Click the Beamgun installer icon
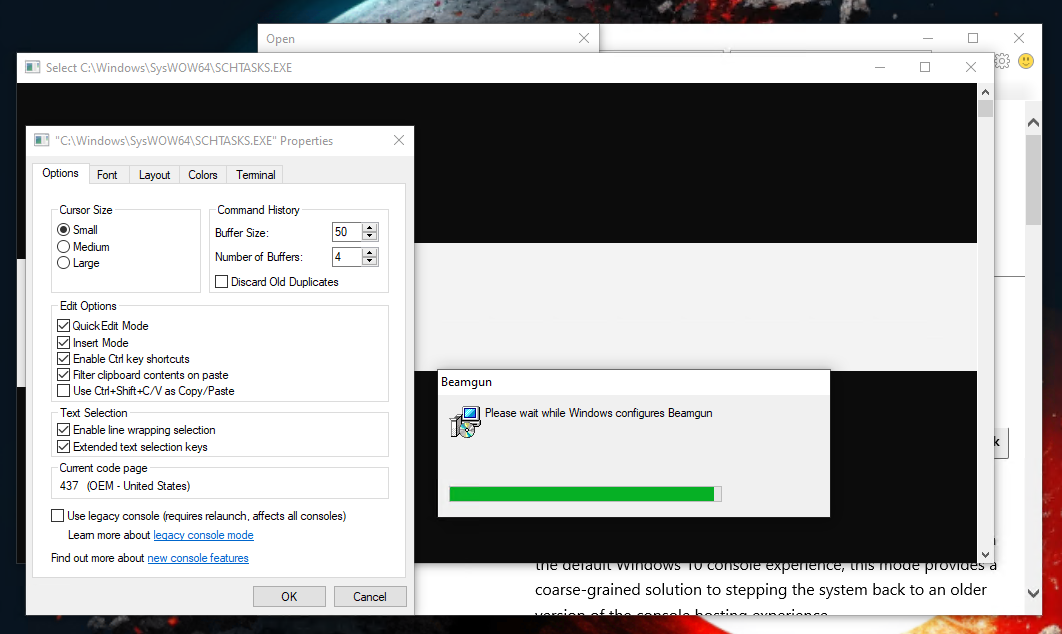Screen dimensions: 1062x634 pos(464,422)
